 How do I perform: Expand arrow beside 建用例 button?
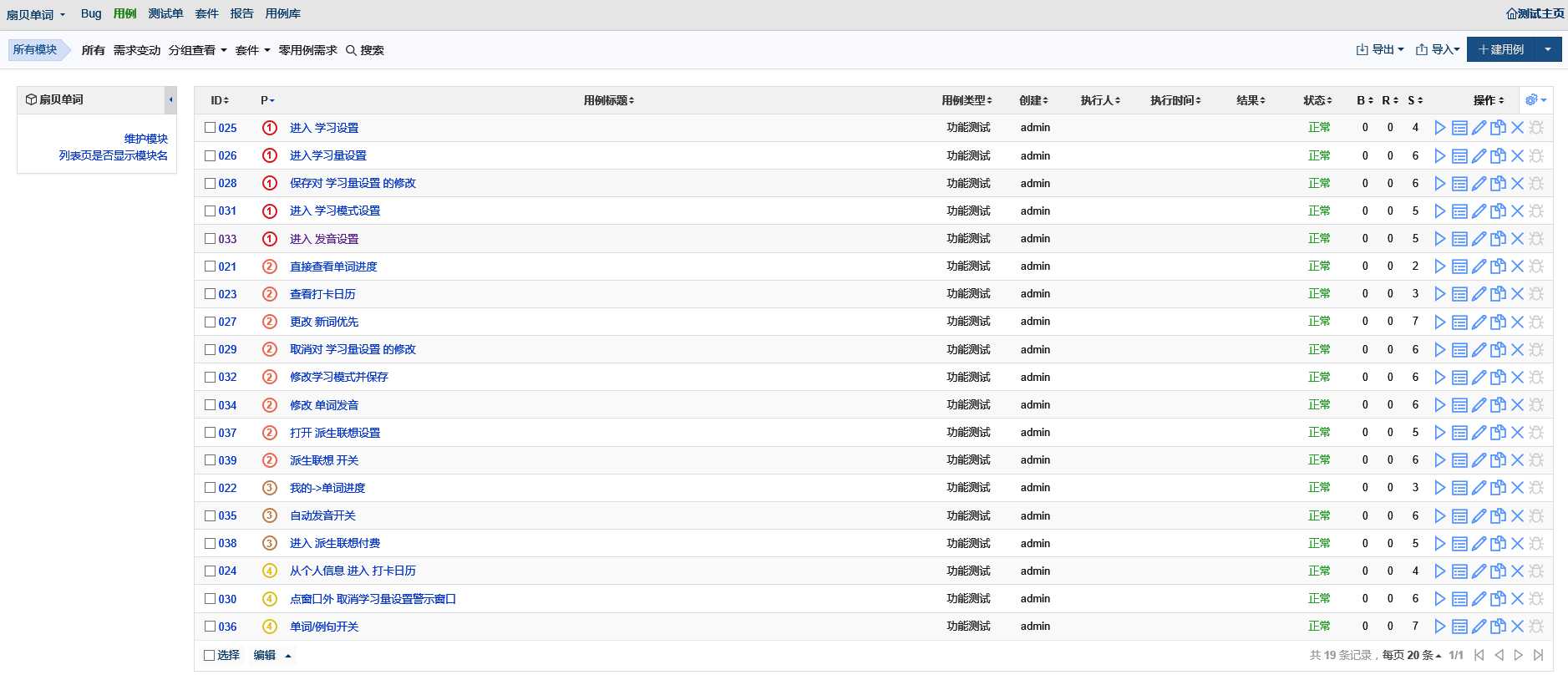coord(1548,49)
